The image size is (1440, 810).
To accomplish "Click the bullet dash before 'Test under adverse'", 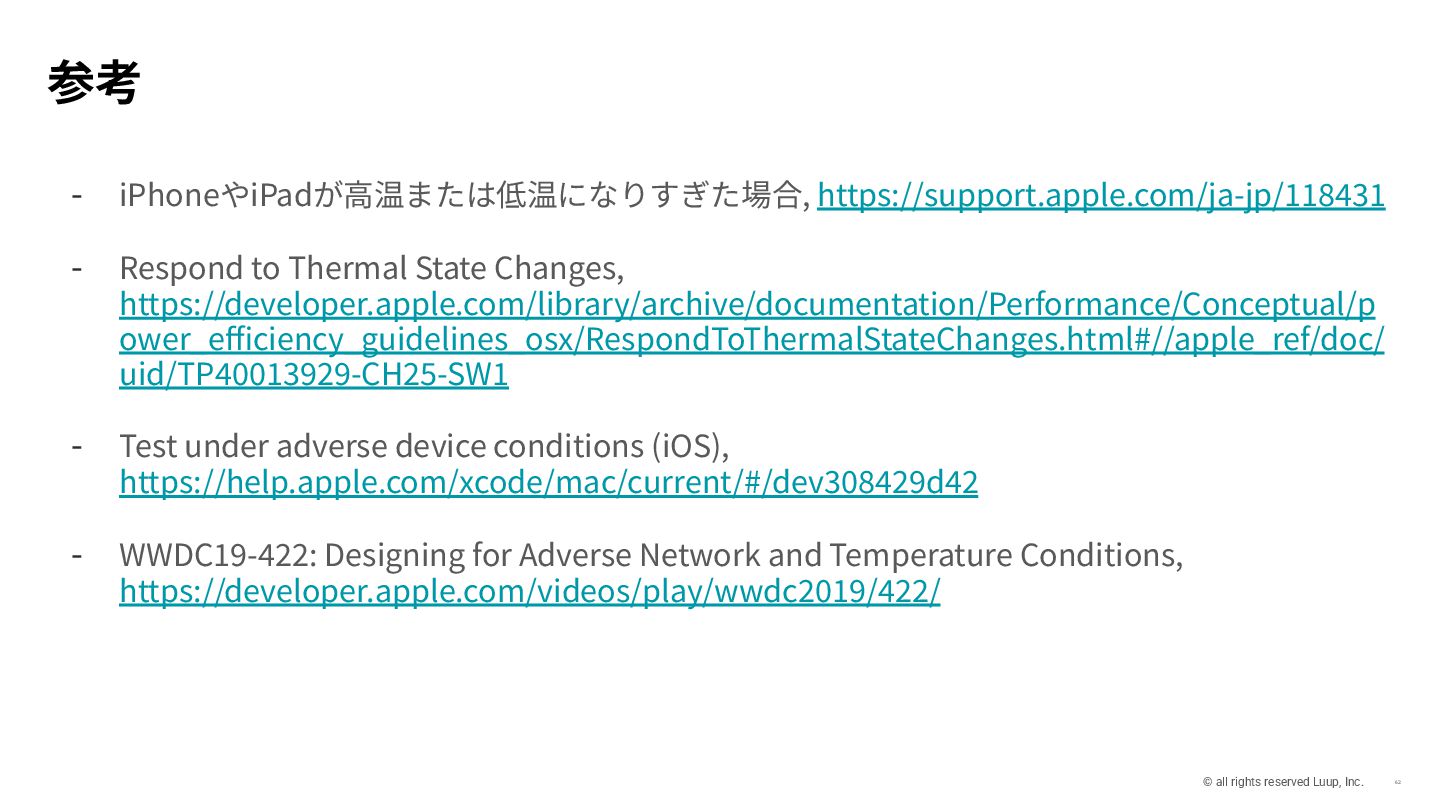I will (76, 444).
